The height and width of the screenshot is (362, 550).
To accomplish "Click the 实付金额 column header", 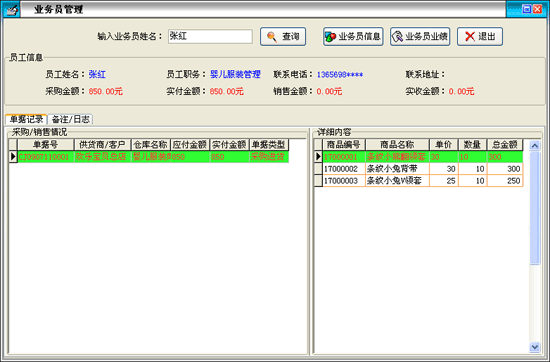I will point(229,145).
